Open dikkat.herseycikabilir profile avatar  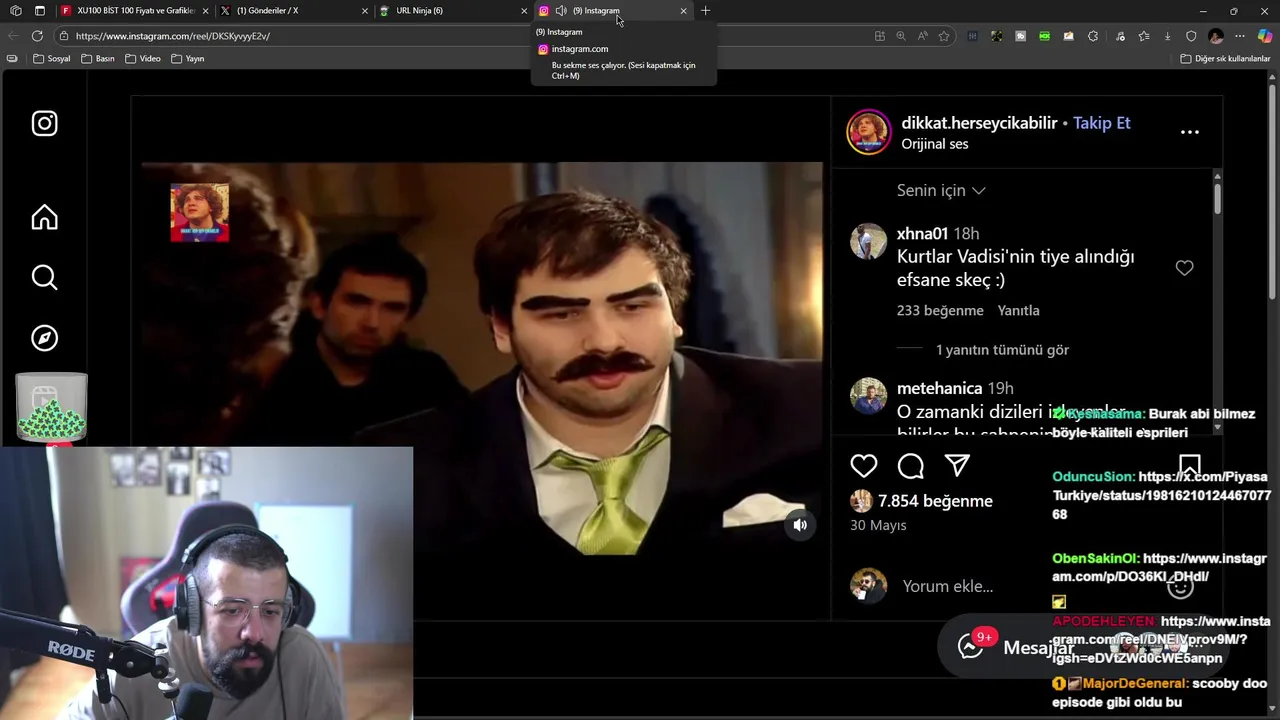[x=869, y=132]
